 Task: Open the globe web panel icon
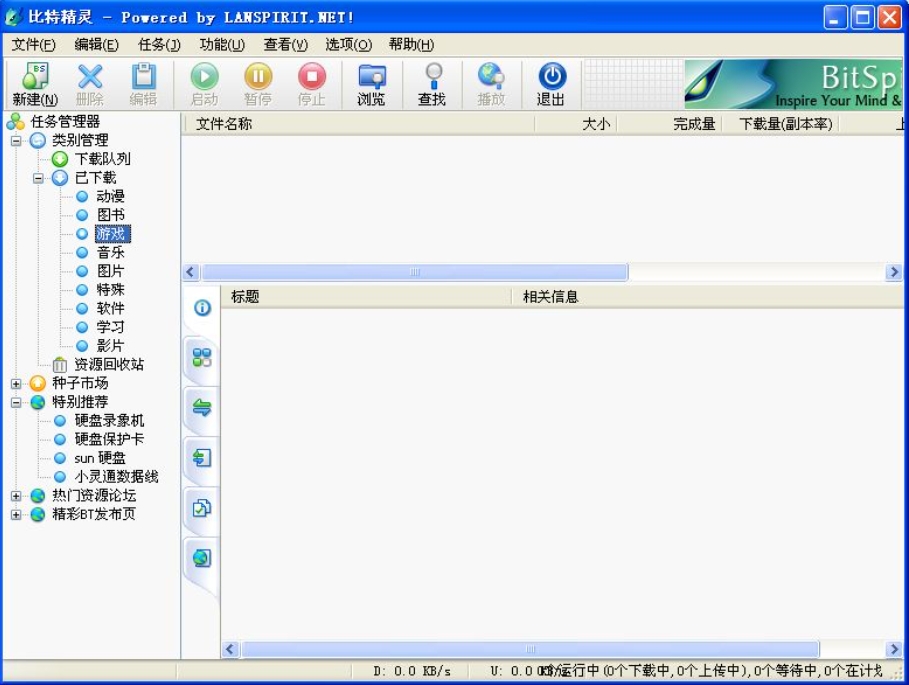201,558
